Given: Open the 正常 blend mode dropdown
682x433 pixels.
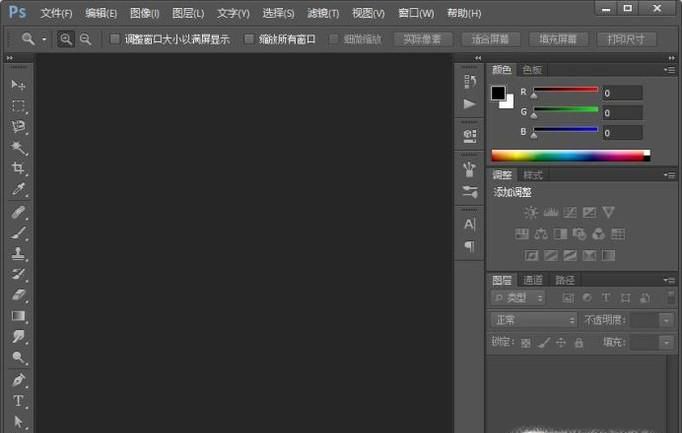Looking at the screenshot, I should (x=534, y=320).
